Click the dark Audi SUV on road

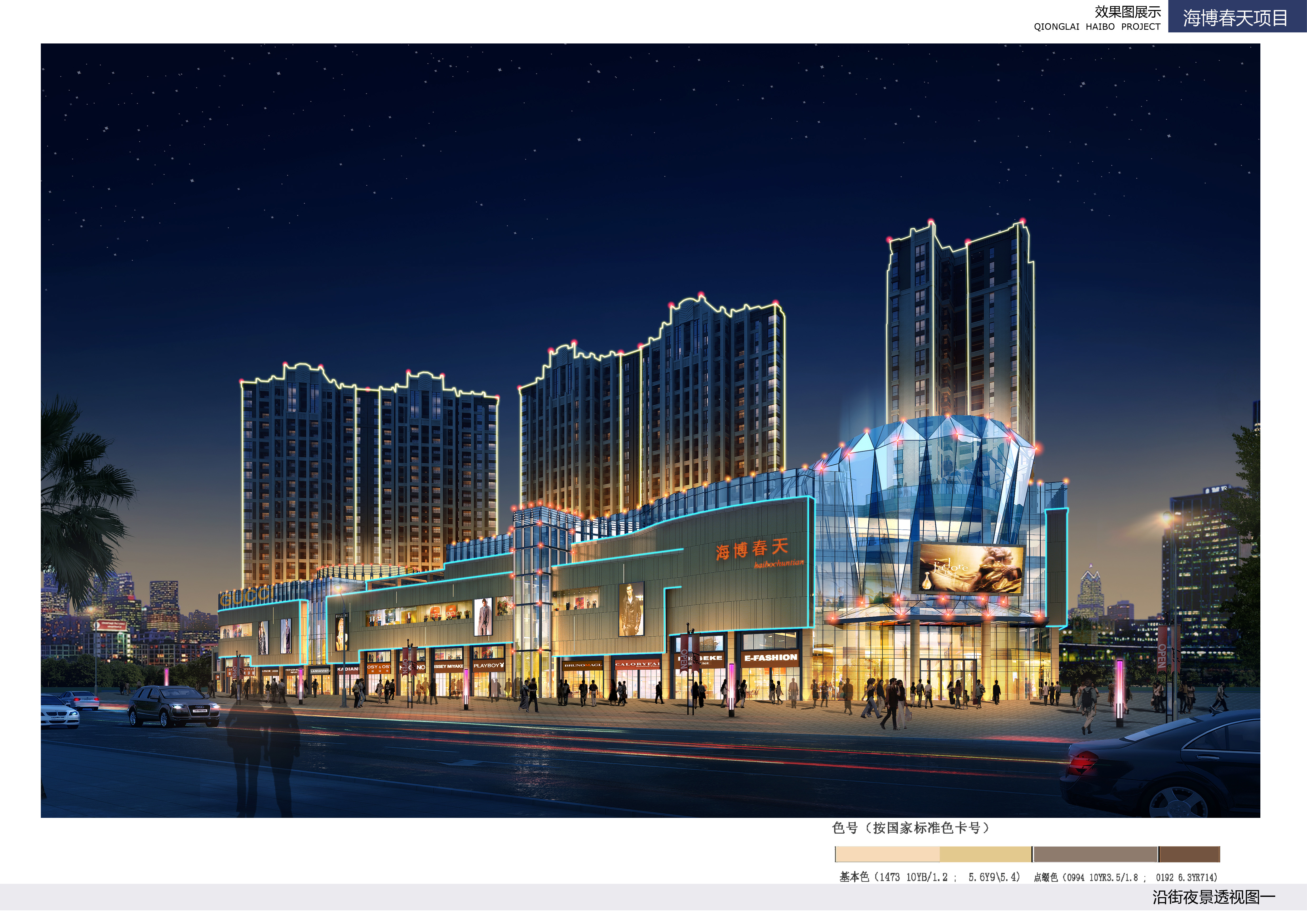(173, 707)
